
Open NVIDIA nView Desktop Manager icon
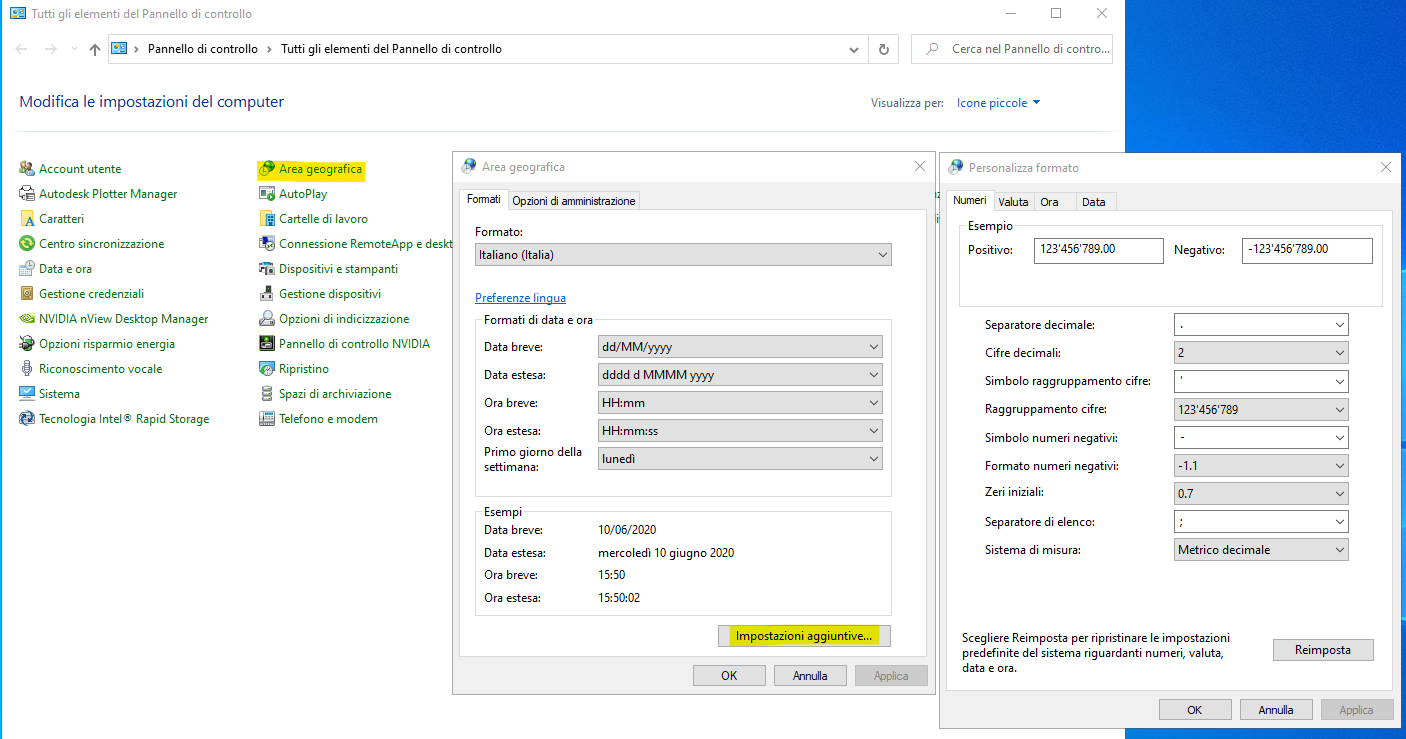pos(27,319)
